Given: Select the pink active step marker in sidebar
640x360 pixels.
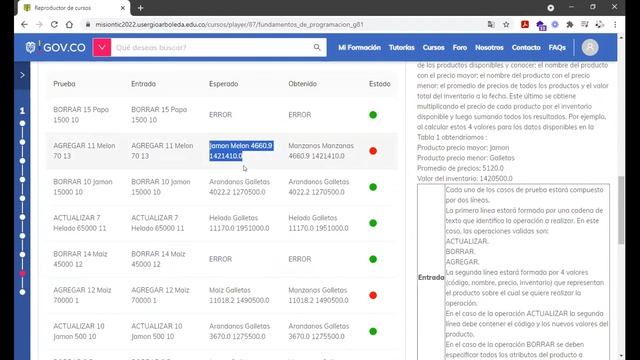Looking at the screenshot, I should (22, 273).
